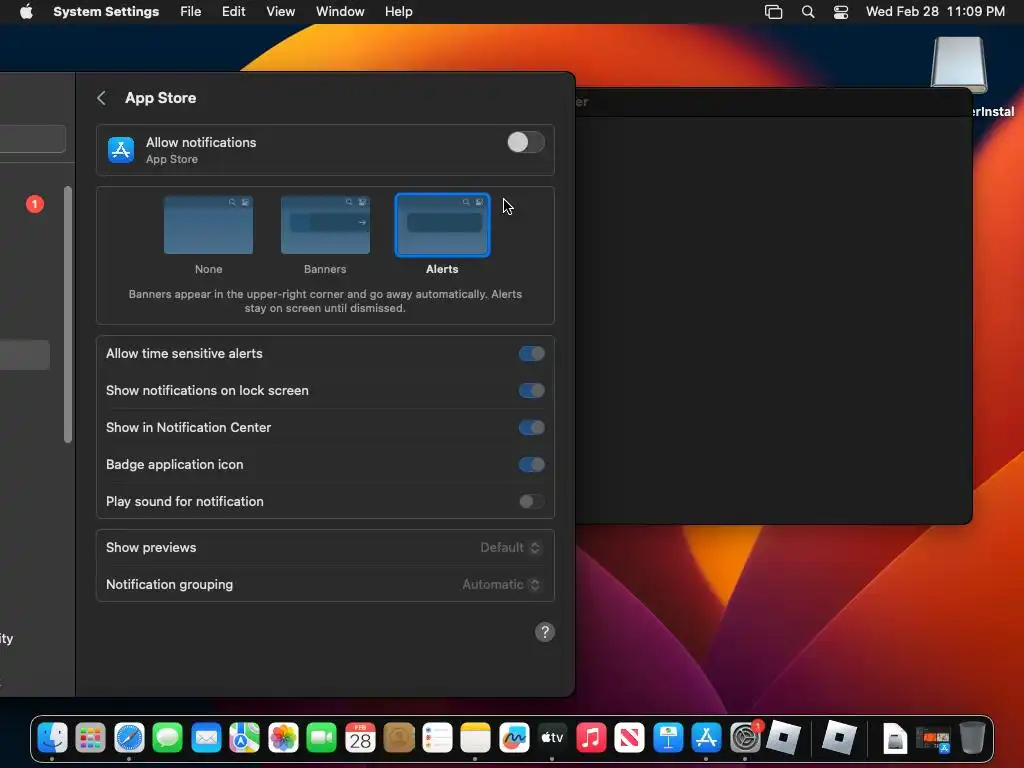Open News app in the Dock
The image size is (1024, 768).
click(x=630, y=738)
